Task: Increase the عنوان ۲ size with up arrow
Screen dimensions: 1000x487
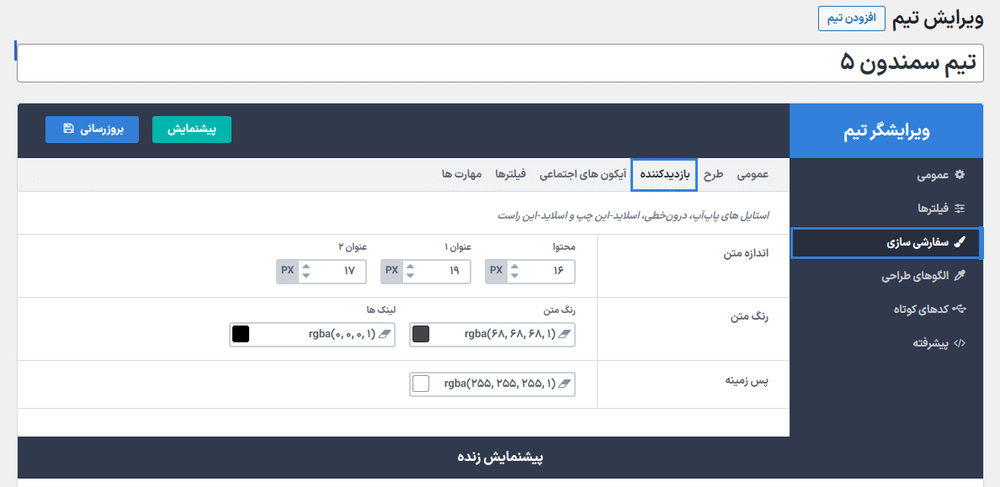Action: coord(305,266)
